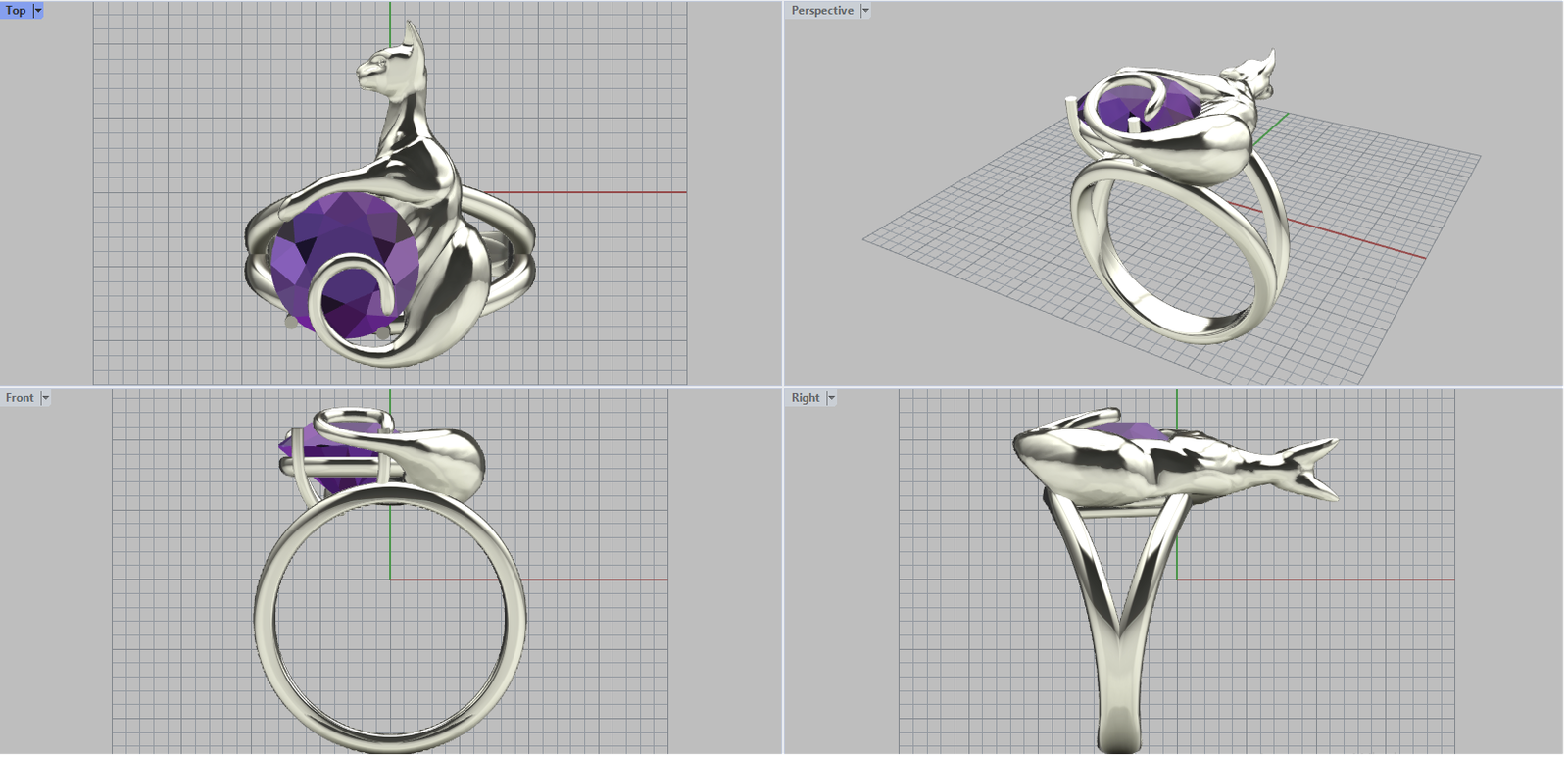The height and width of the screenshot is (757, 1568).
Task: Pick the ring band in Front view
Action: tap(265, 628)
